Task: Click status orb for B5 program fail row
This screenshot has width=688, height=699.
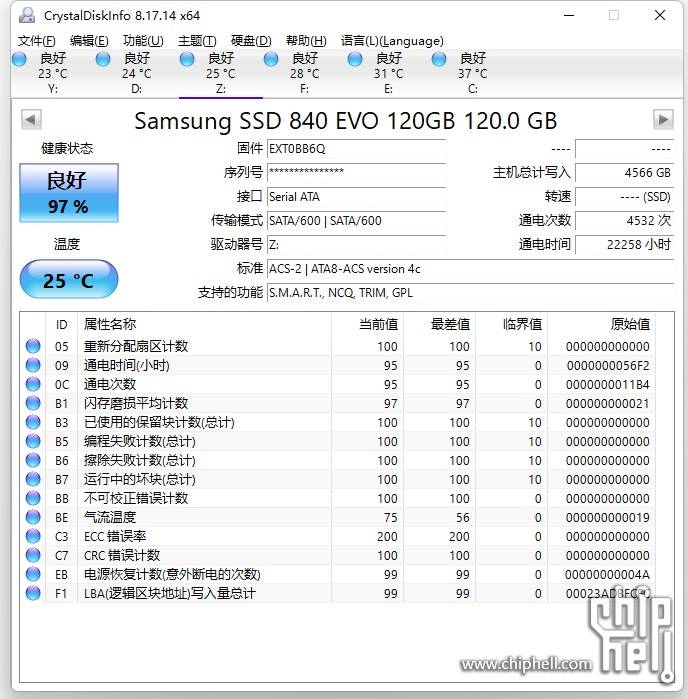Action: pyautogui.click(x=33, y=441)
